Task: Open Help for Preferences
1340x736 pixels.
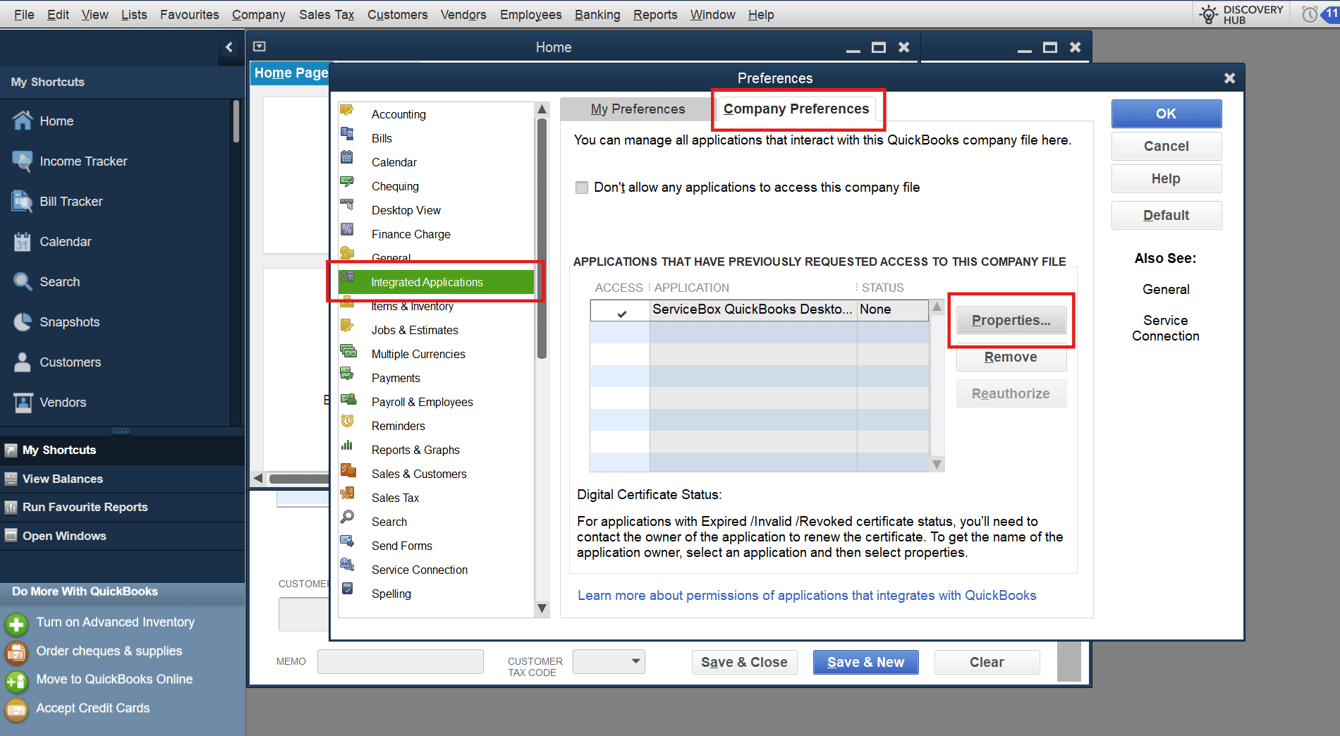Action: click(1166, 179)
